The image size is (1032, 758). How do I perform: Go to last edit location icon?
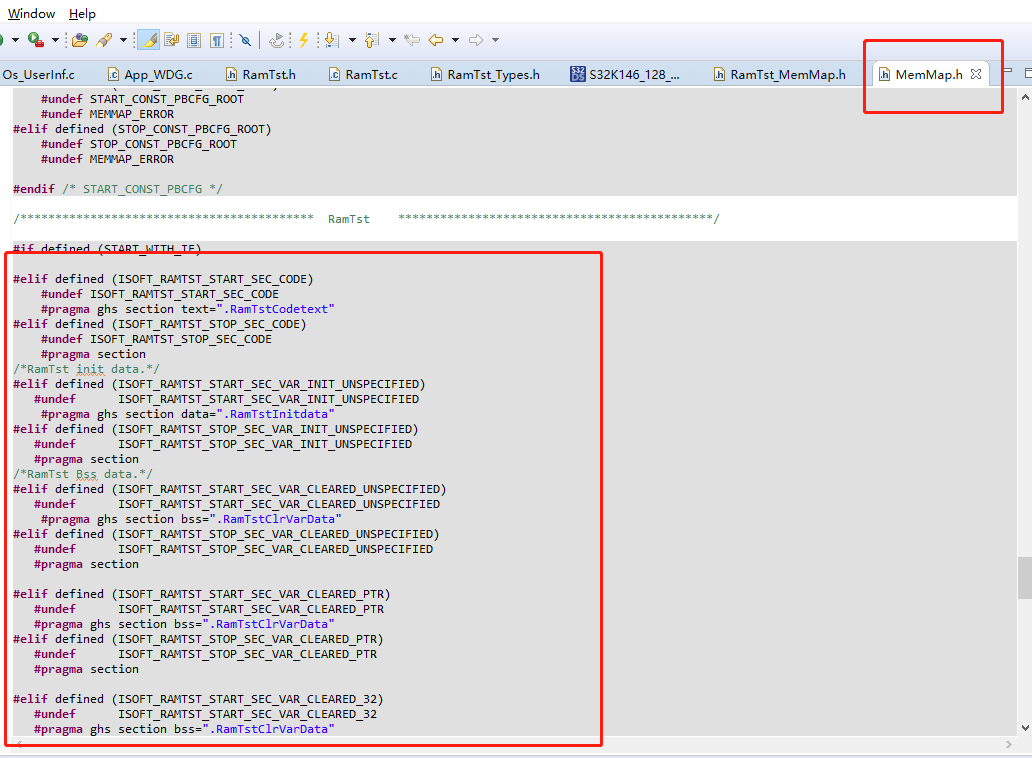412,40
